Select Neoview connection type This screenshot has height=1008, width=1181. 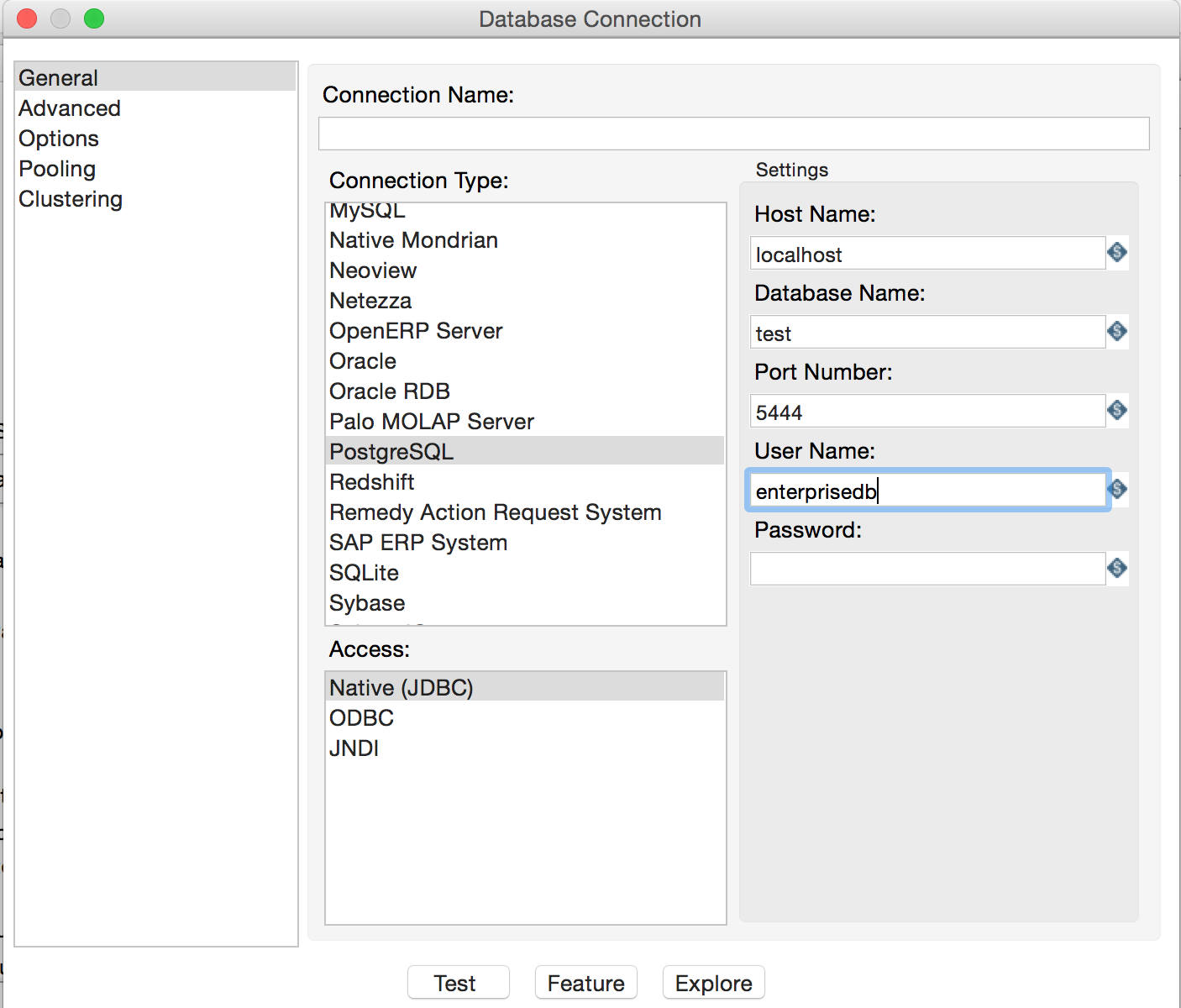coord(526,270)
